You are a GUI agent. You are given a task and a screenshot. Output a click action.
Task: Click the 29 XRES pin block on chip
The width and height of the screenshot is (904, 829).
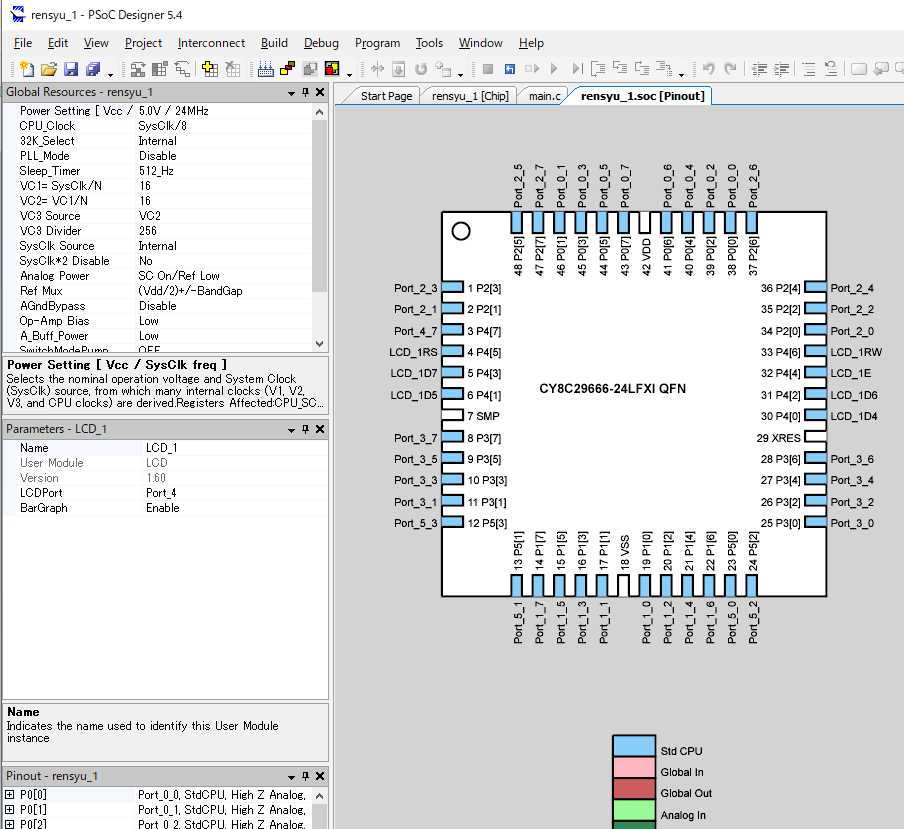click(x=816, y=436)
